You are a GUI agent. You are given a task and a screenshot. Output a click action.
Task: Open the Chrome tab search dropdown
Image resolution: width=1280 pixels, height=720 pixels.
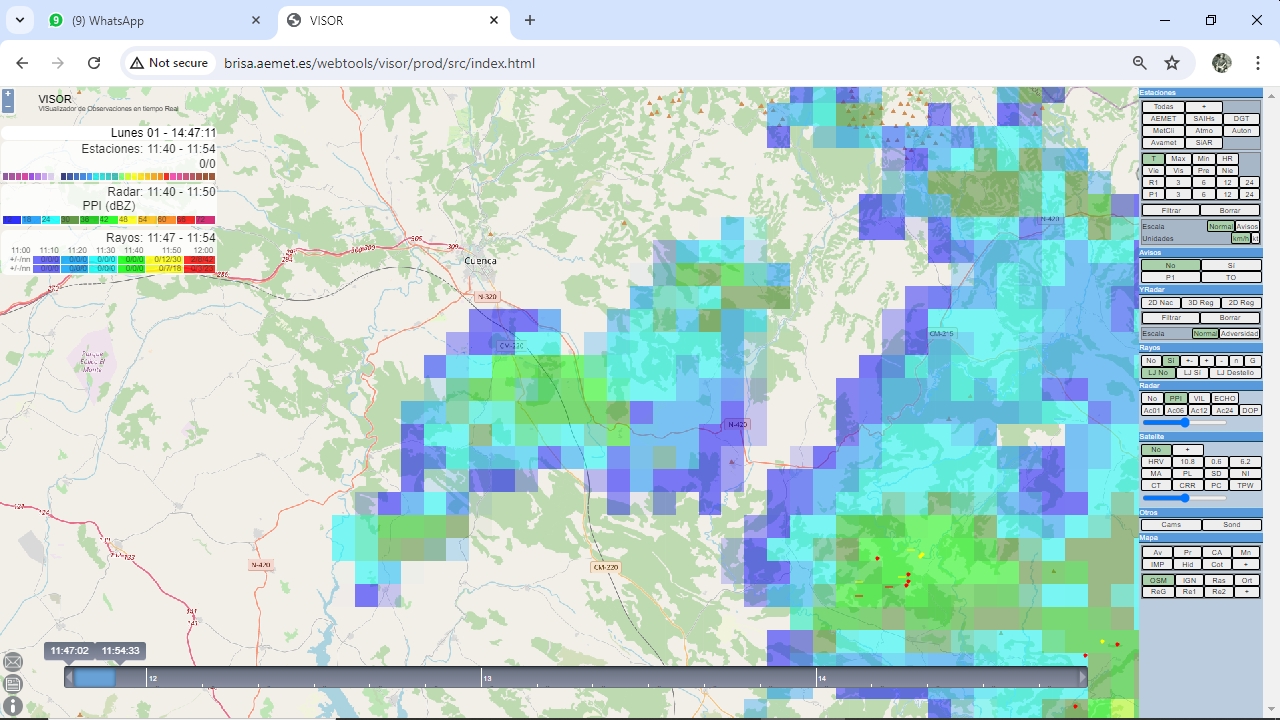[x=20, y=20]
